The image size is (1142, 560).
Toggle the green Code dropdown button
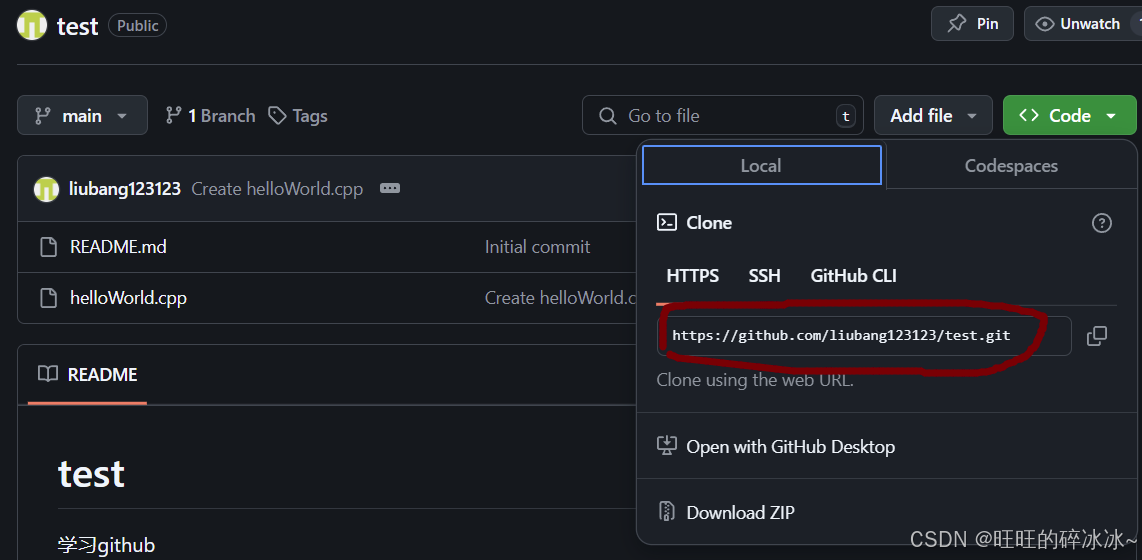(x=1068, y=115)
